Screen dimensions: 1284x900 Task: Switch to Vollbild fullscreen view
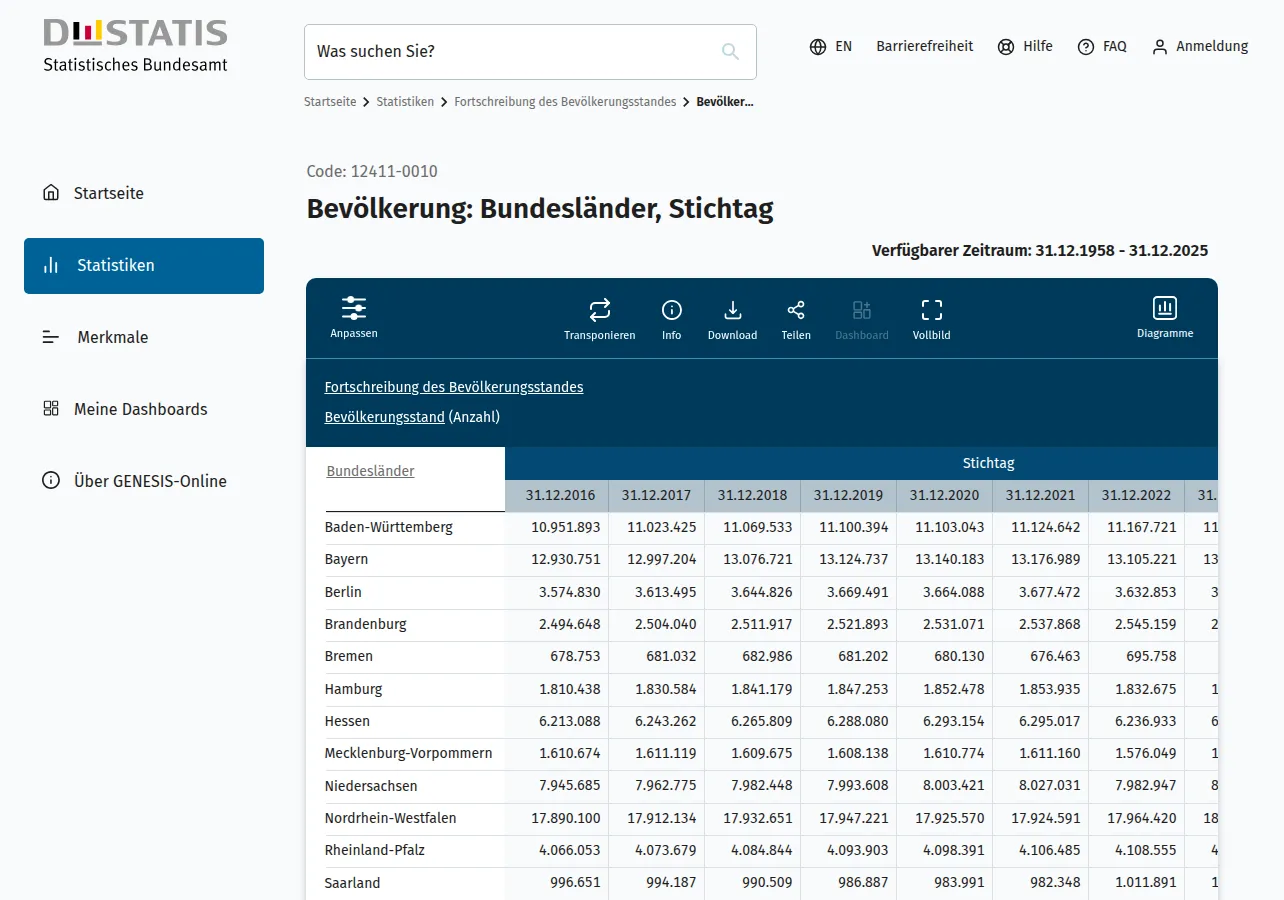[x=932, y=310]
